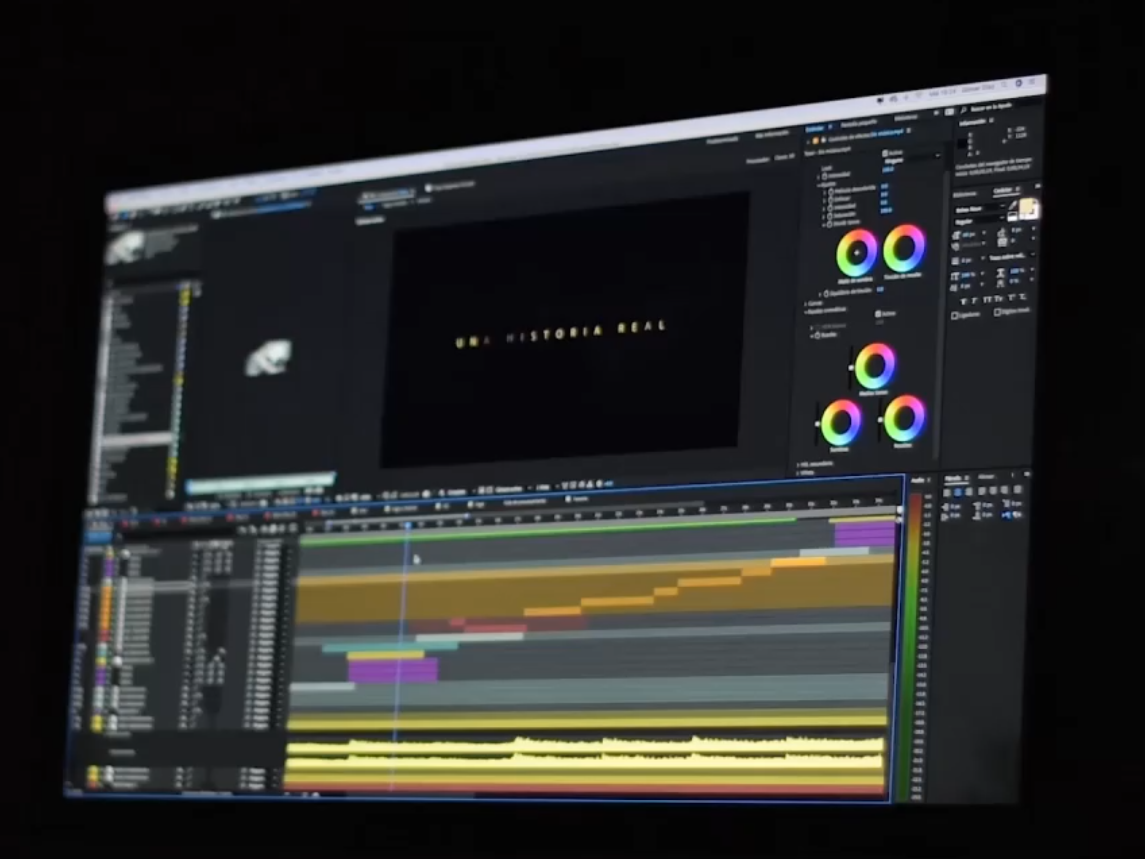Expand the Viñeta section
1145x859 pixels.
click(x=797, y=473)
